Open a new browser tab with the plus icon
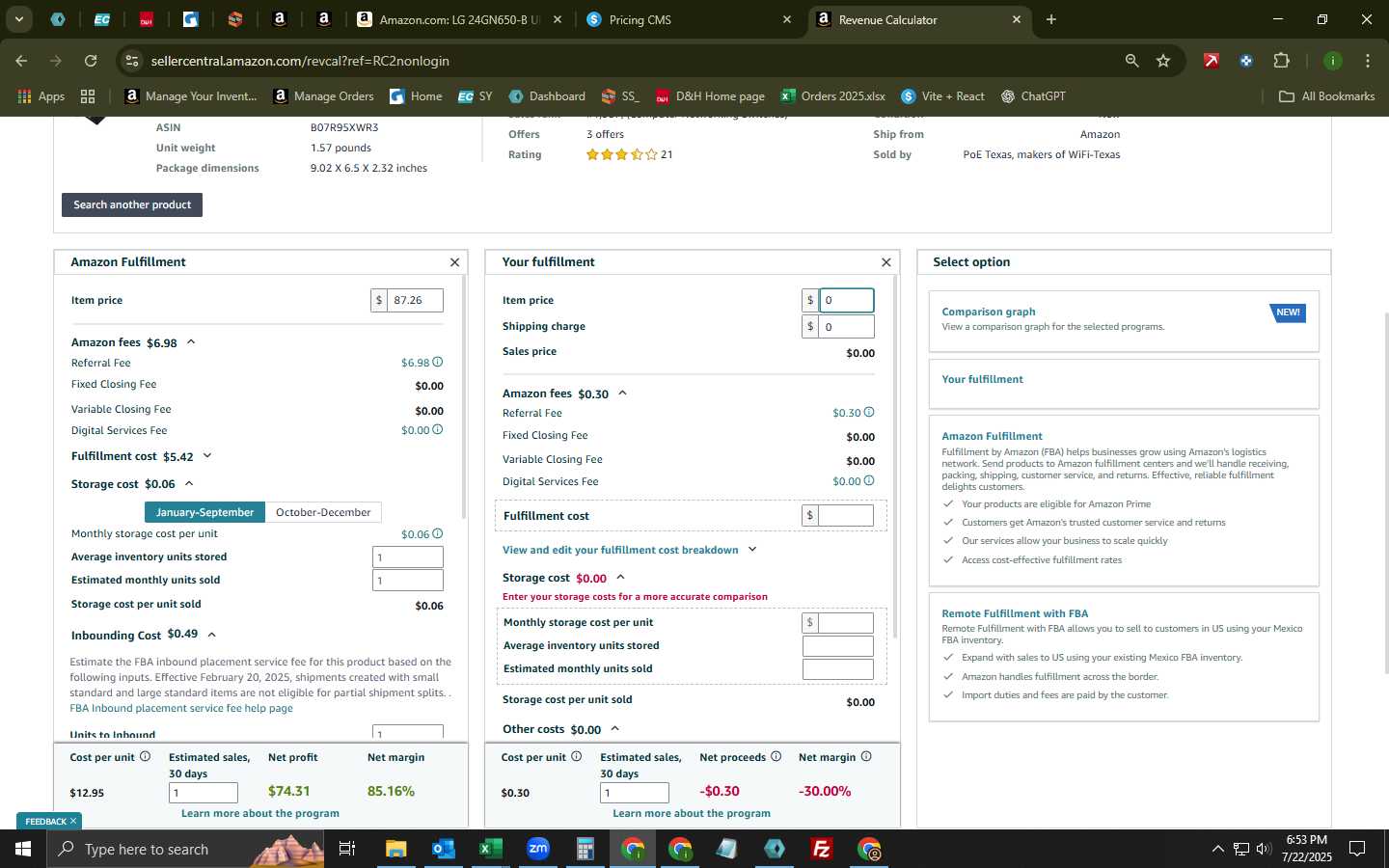 tap(1050, 19)
